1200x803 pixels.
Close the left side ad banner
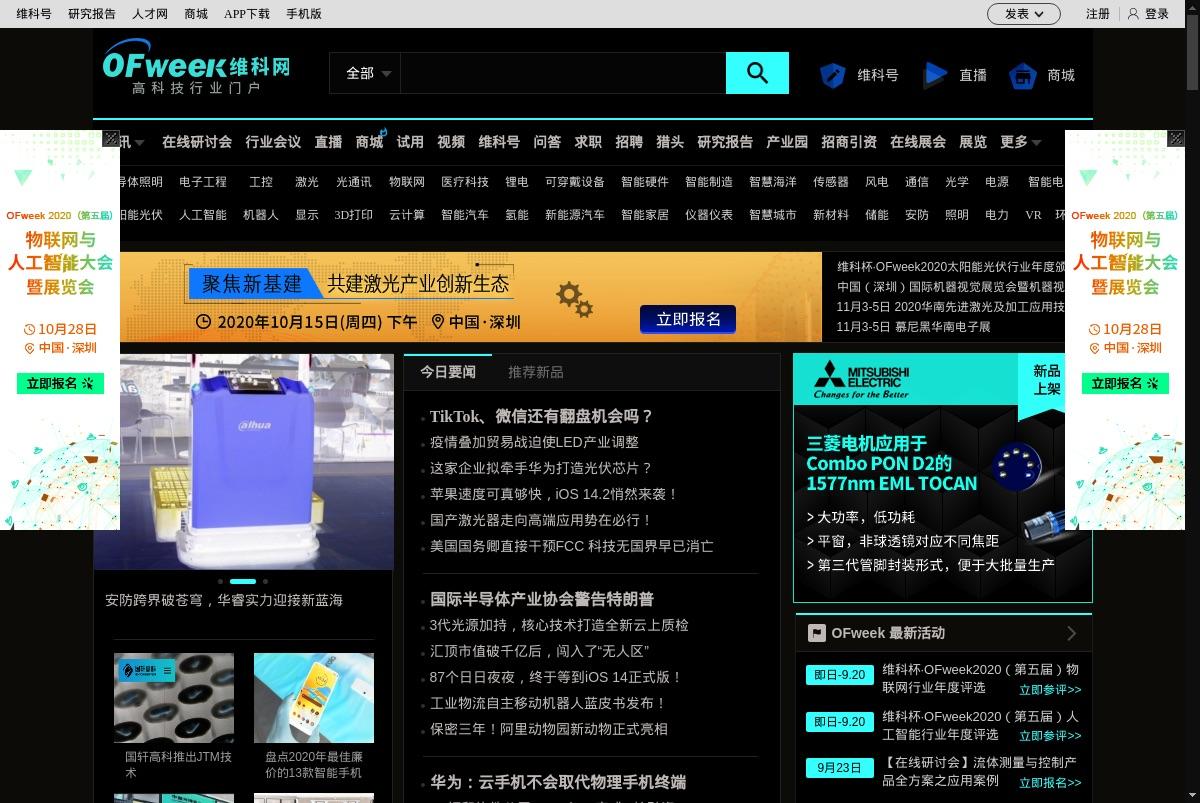pos(111,139)
